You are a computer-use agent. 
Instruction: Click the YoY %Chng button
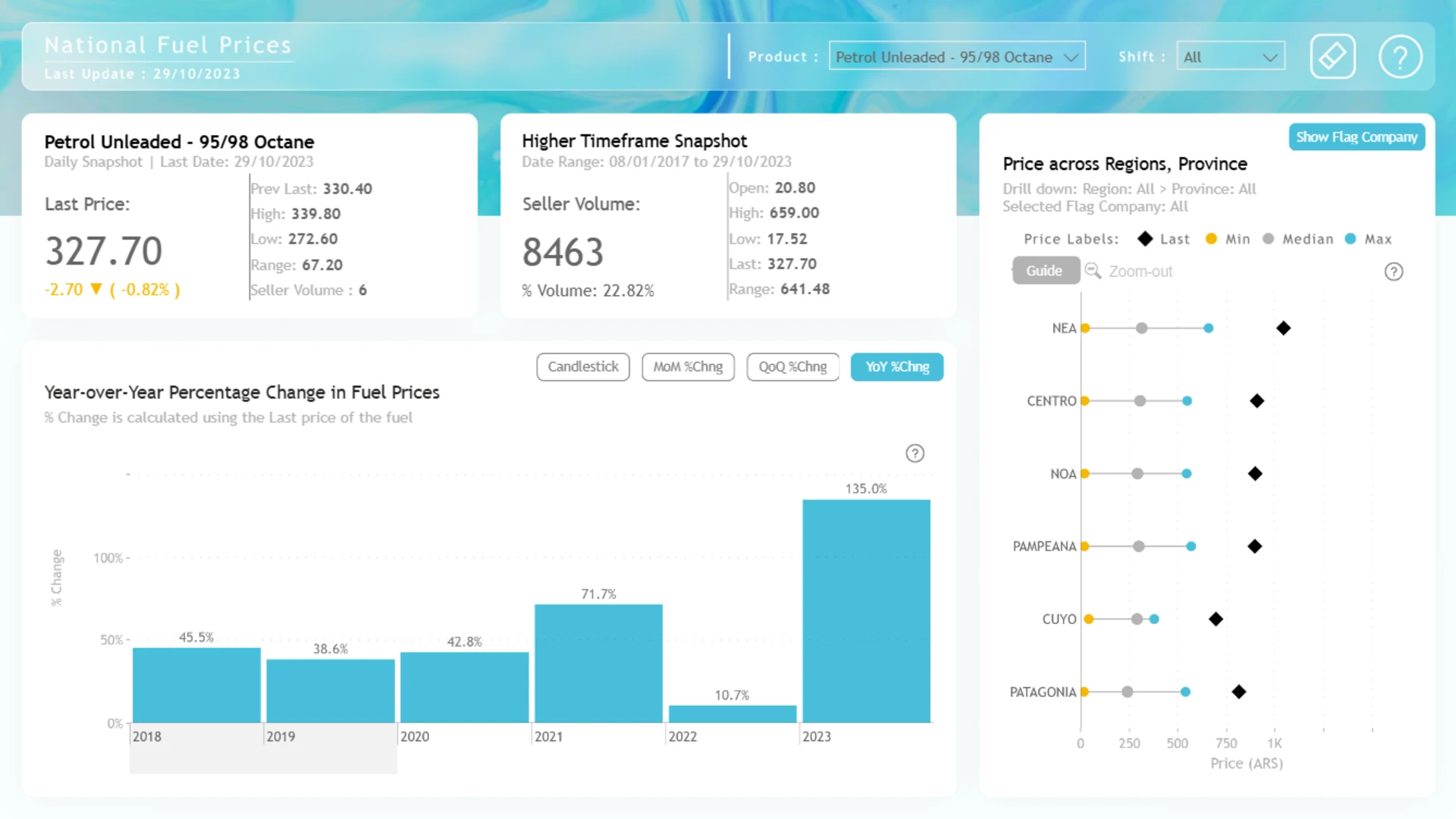coord(897,367)
